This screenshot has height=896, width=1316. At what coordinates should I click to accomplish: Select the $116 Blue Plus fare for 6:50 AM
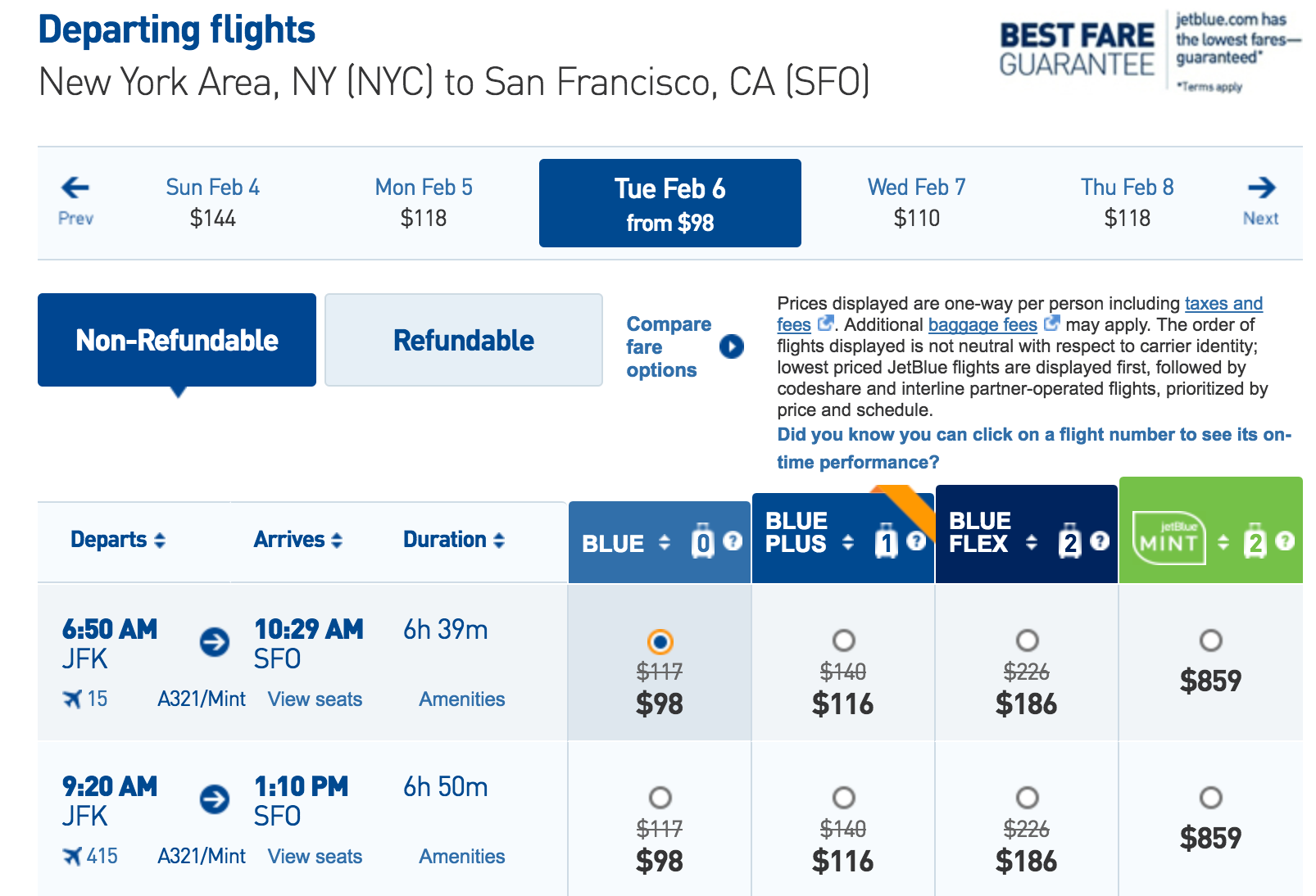point(843,640)
